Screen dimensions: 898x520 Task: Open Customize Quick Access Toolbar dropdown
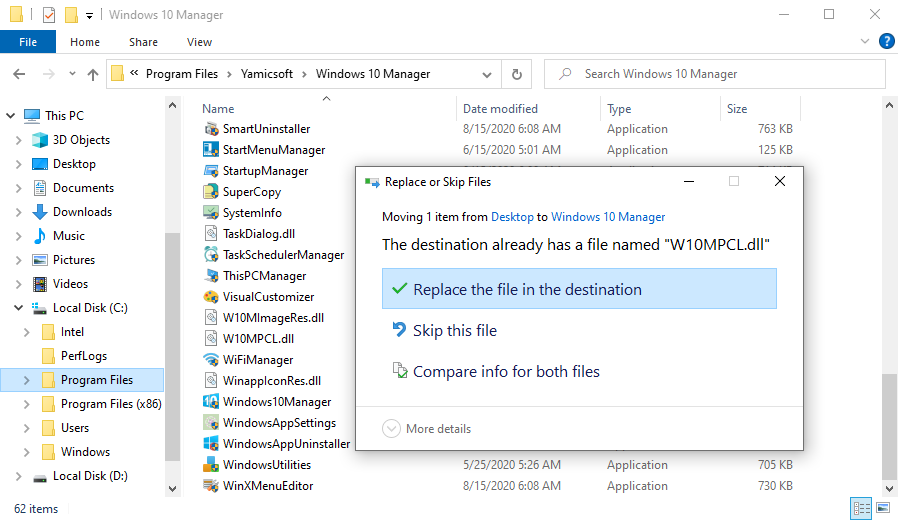click(x=89, y=15)
